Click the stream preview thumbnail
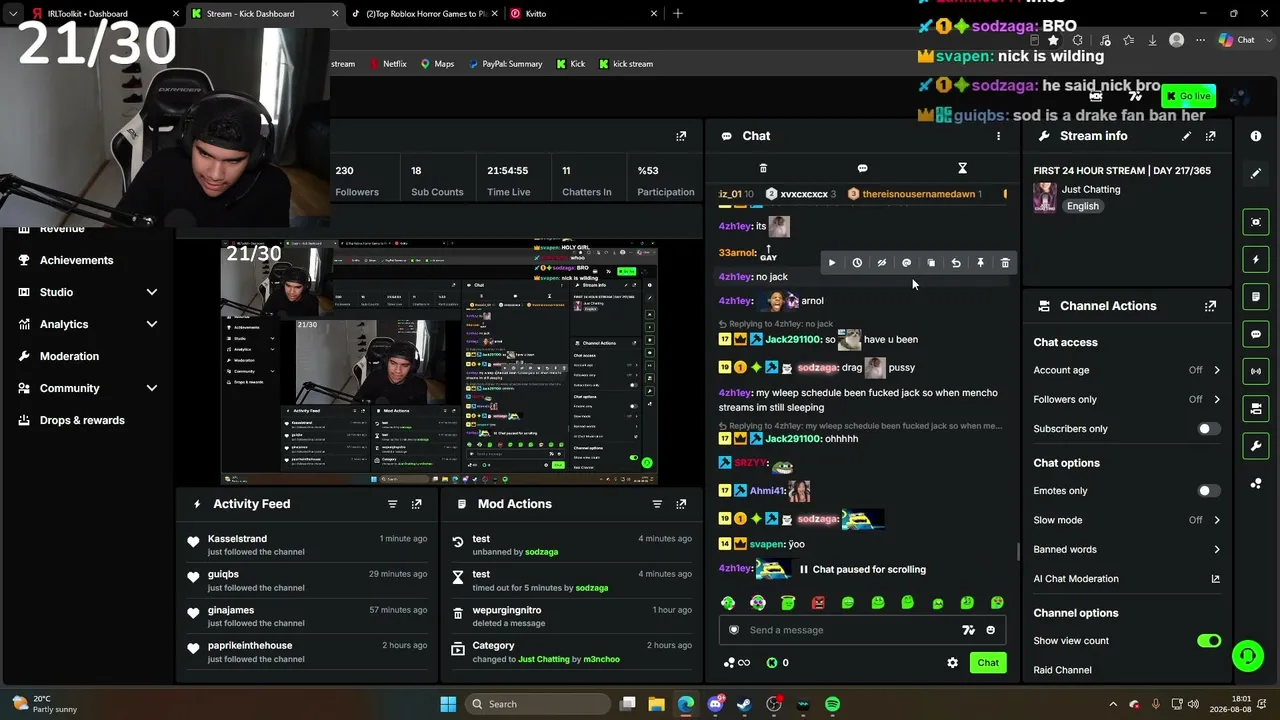 click(439, 364)
